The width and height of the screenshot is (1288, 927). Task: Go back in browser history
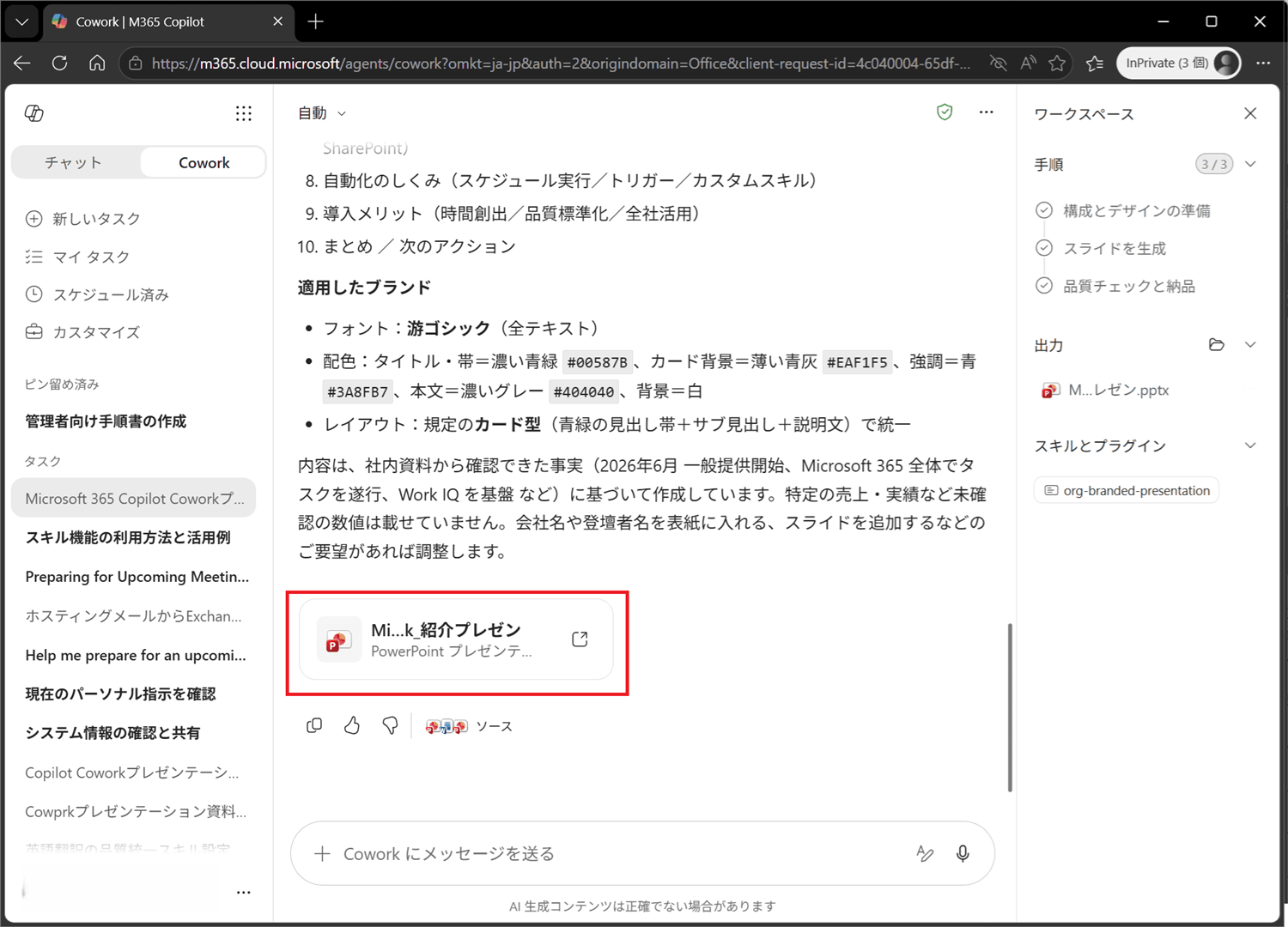22,63
